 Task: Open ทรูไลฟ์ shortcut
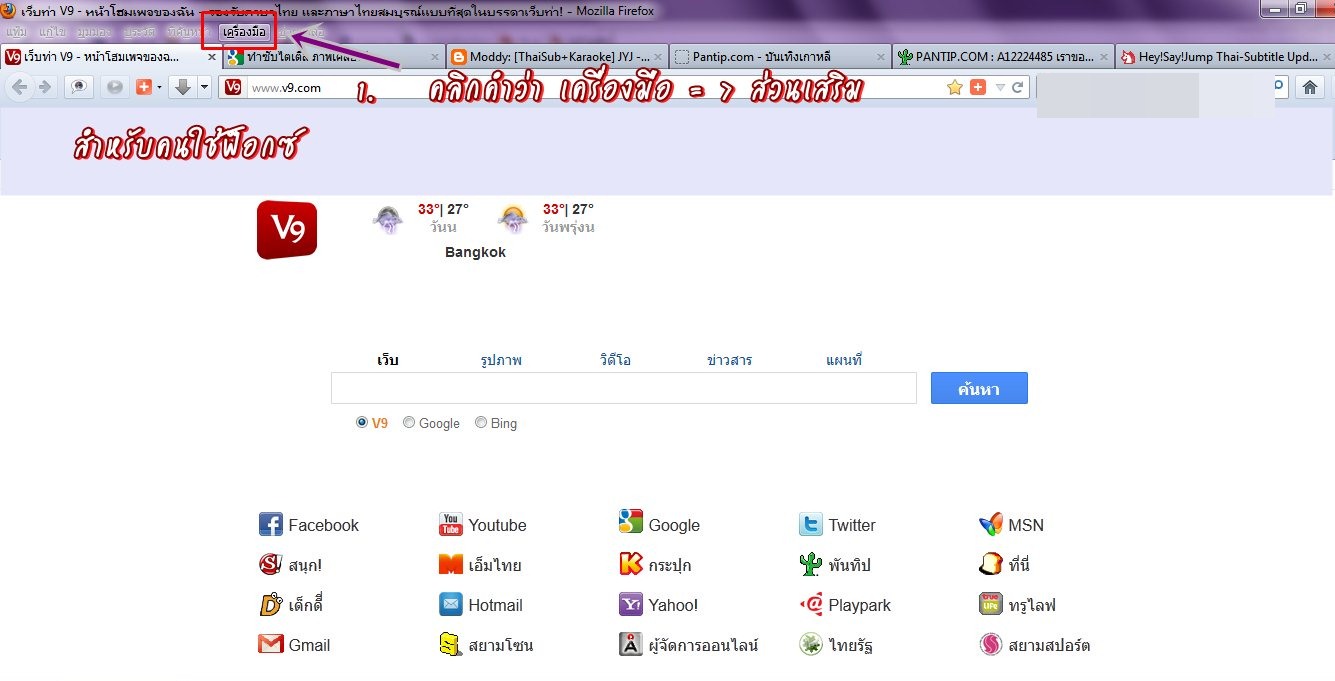(x=1017, y=605)
